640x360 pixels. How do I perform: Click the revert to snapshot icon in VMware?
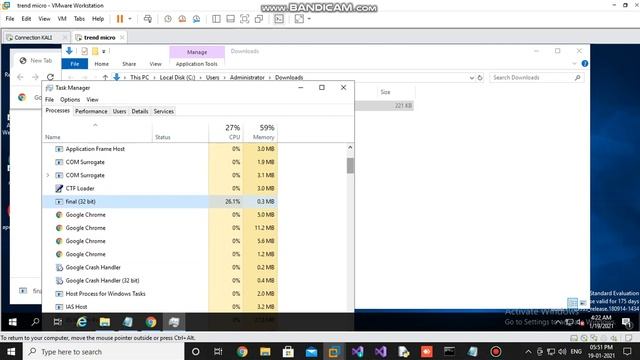pos(182,19)
